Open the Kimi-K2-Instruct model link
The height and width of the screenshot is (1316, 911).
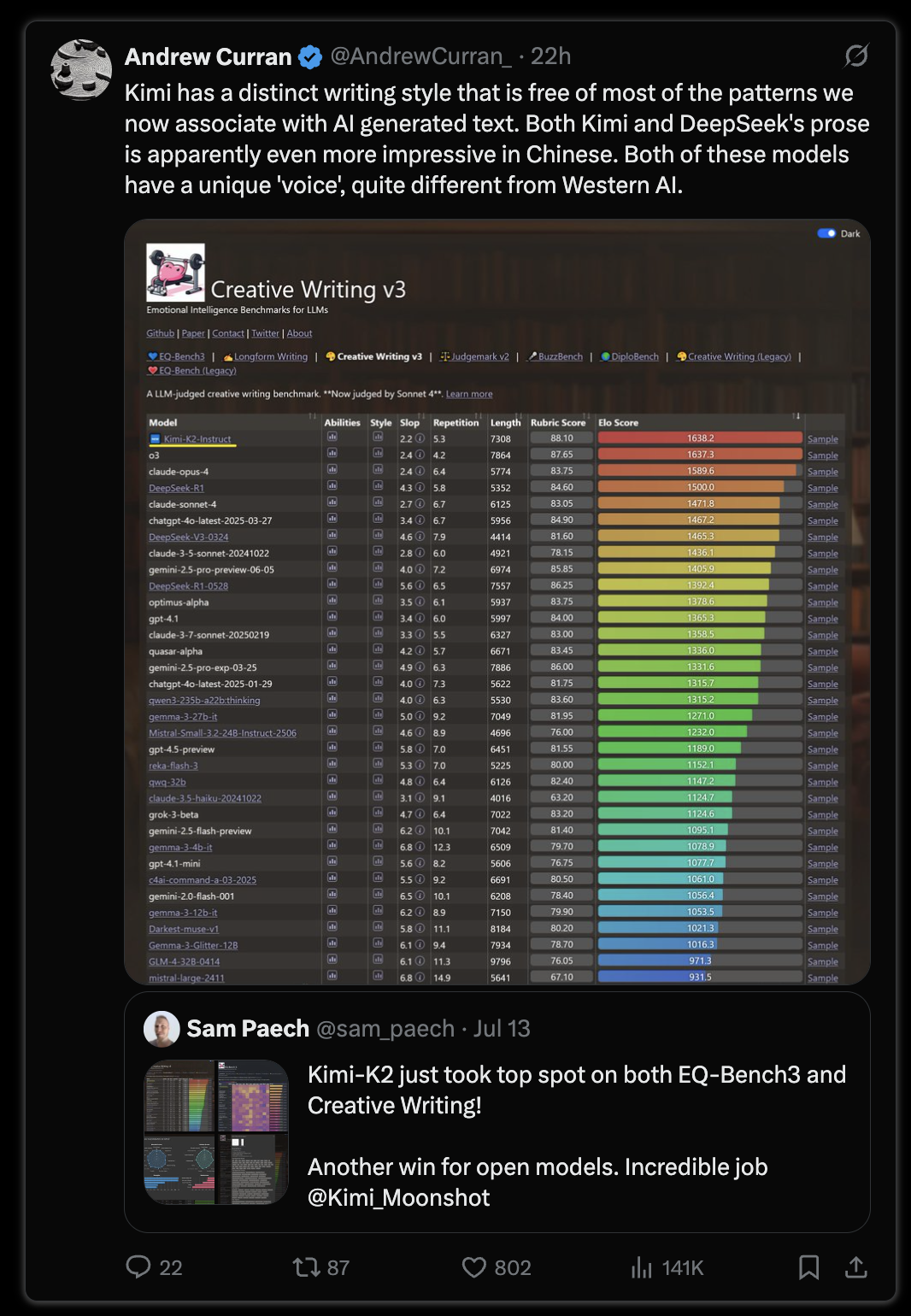click(197, 439)
